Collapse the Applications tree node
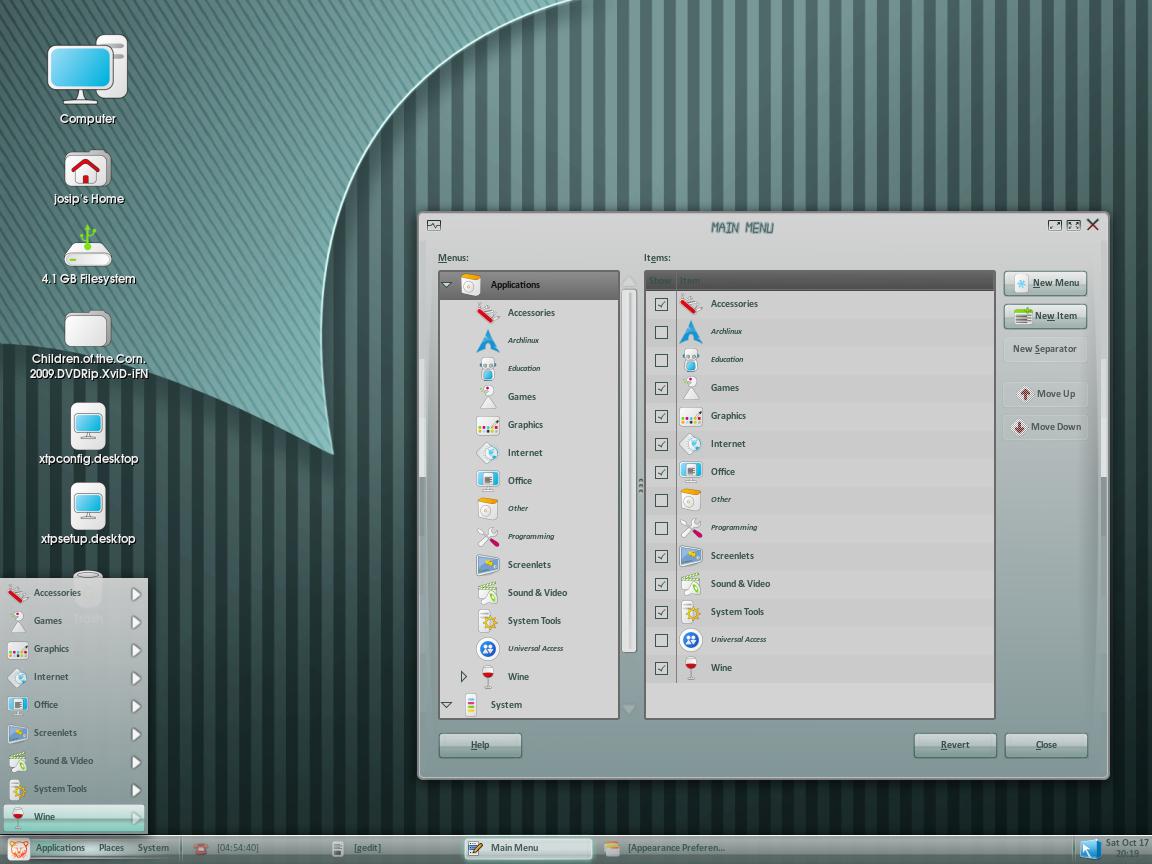 coord(446,284)
